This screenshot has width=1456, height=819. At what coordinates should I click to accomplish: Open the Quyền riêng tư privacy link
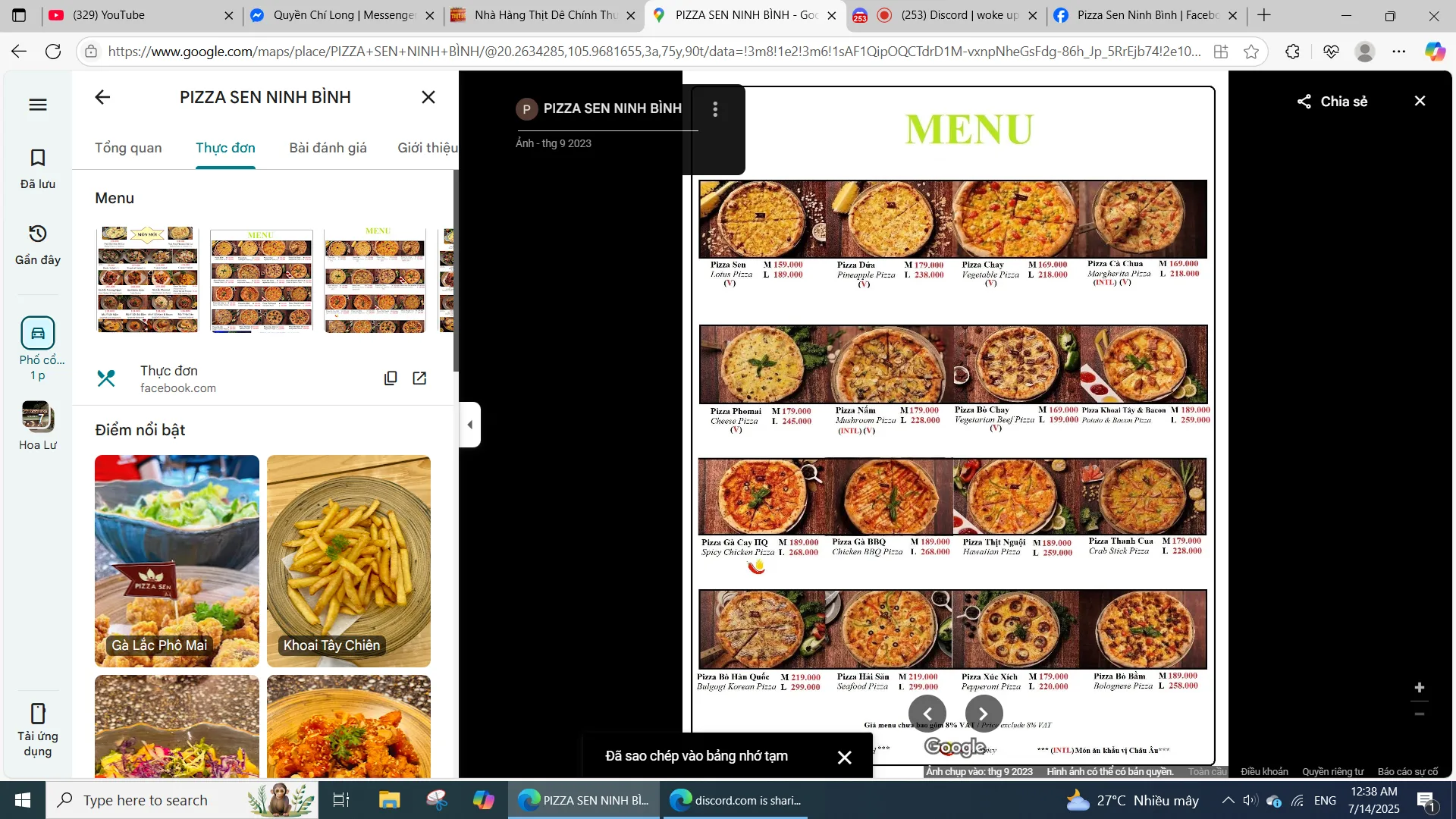[1332, 772]
